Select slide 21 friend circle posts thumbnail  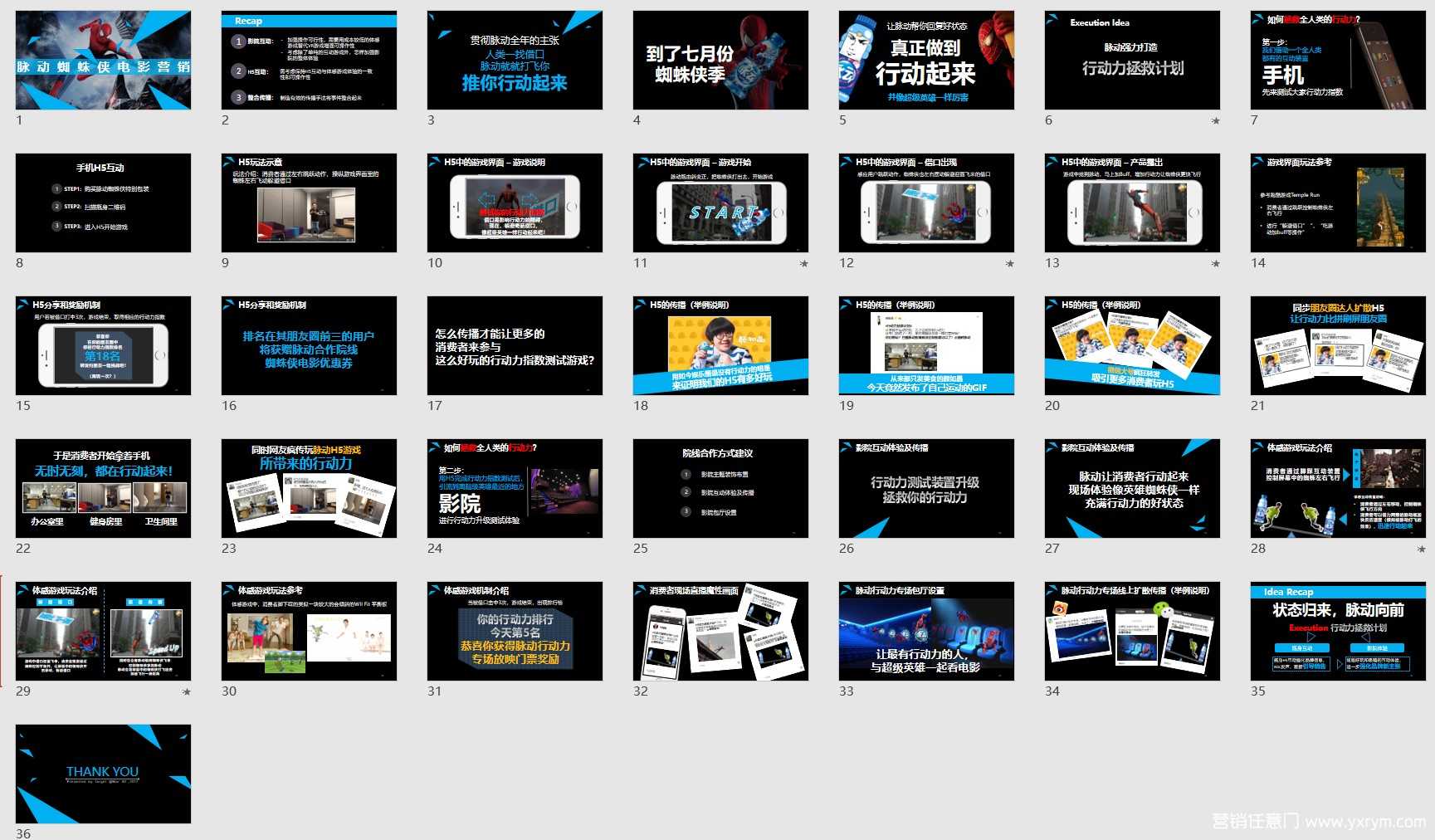(1338, 345)
